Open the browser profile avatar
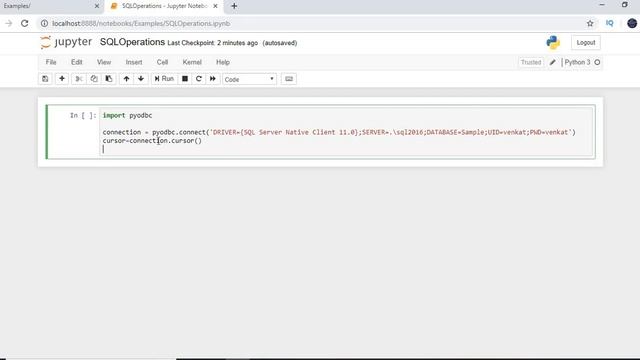Viewport: 640px width, 360px height. 632,23
